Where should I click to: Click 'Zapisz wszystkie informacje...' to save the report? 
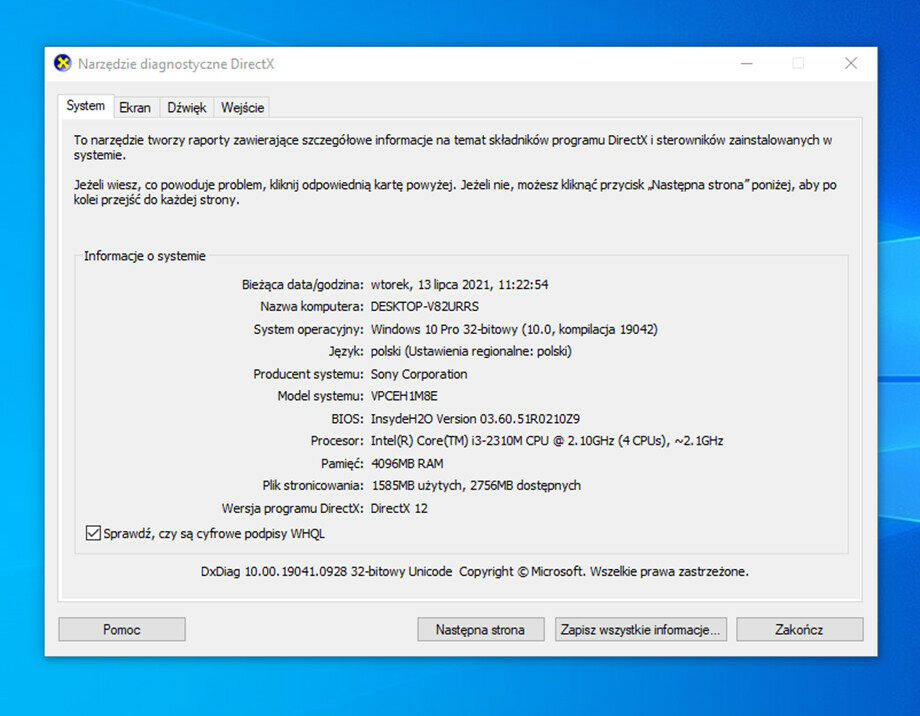point(640,629)
